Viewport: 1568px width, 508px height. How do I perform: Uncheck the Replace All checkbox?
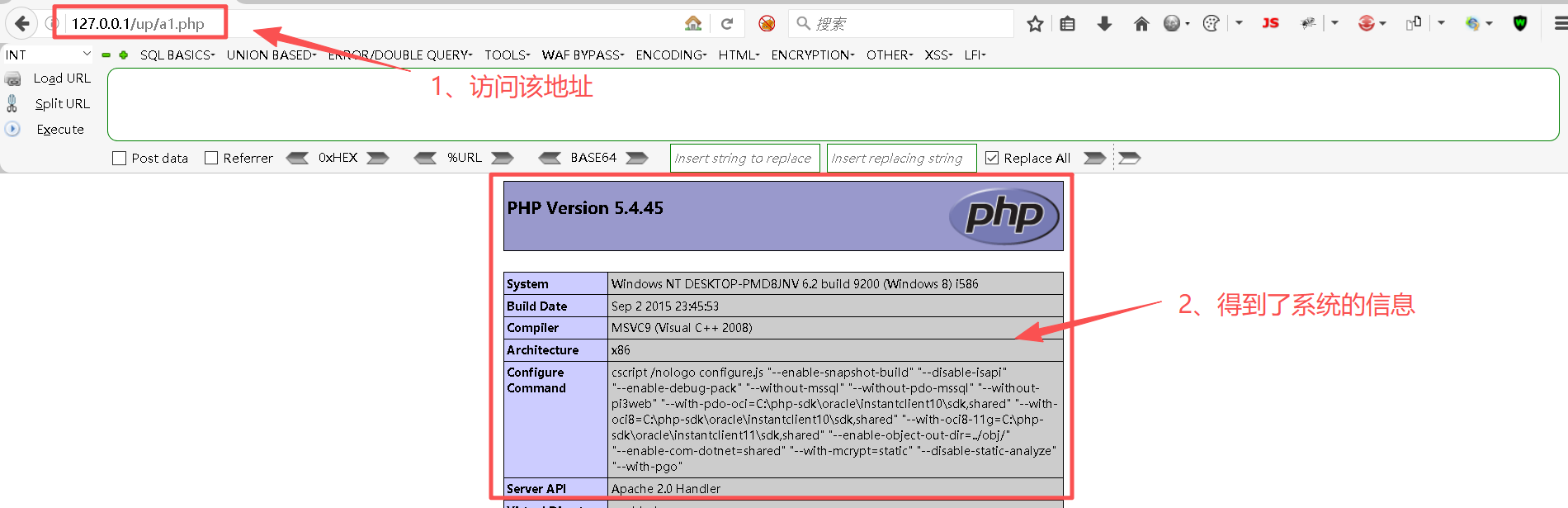point(992,158)
